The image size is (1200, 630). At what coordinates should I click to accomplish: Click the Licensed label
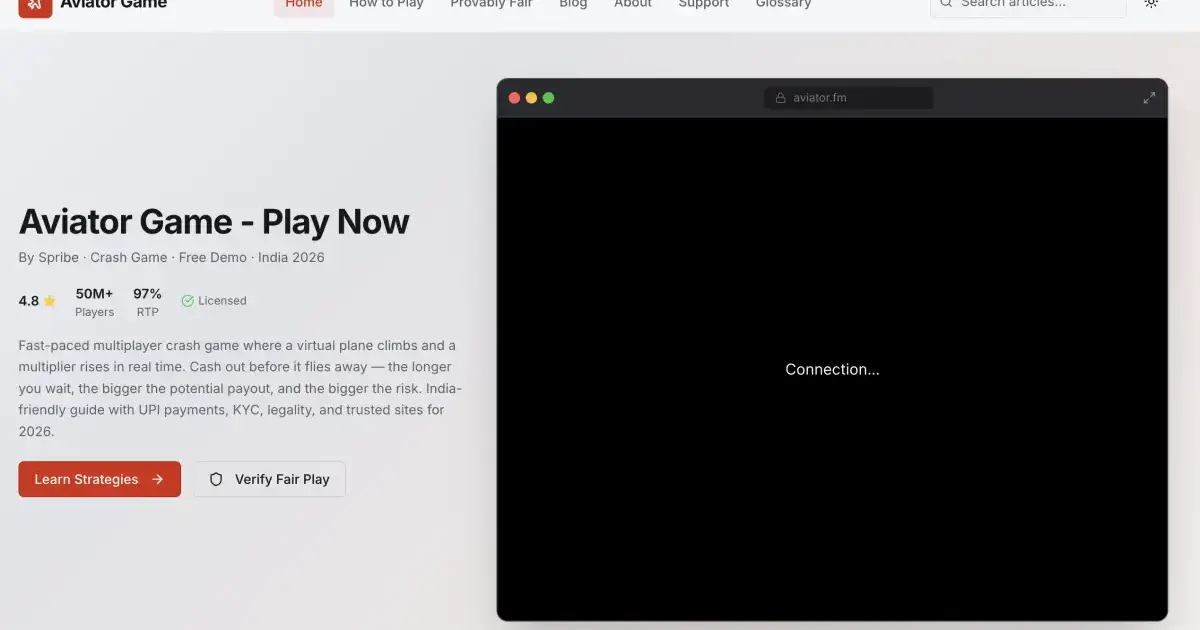click(222, 301)
